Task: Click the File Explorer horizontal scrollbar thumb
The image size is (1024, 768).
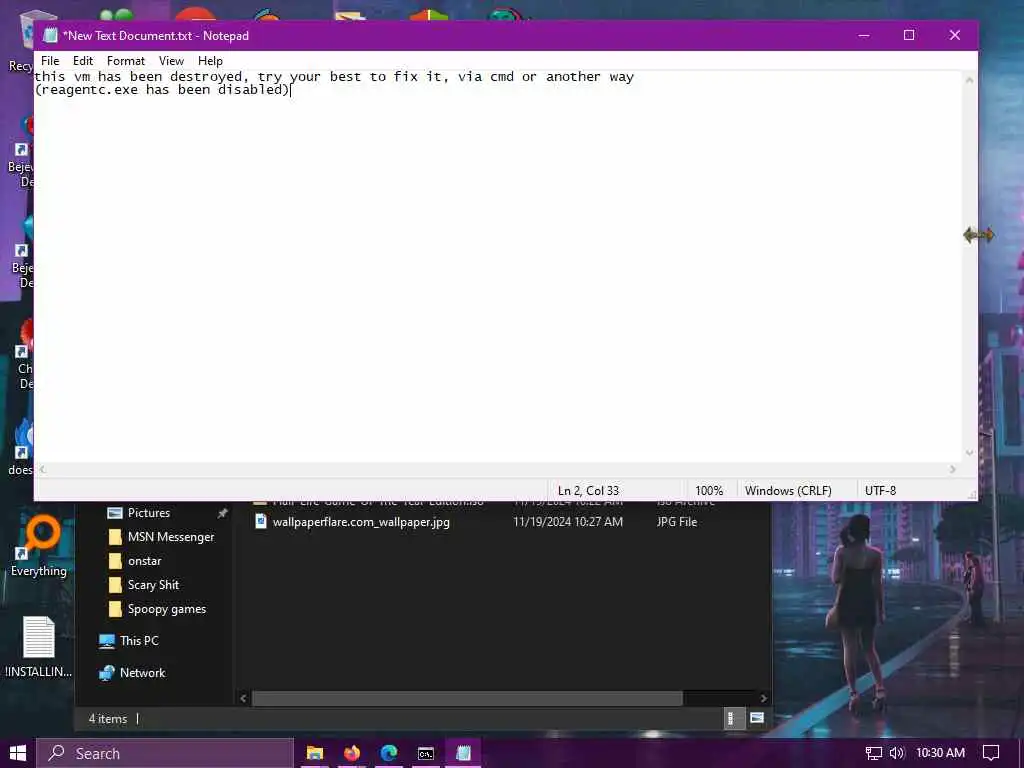Action: 467,699
